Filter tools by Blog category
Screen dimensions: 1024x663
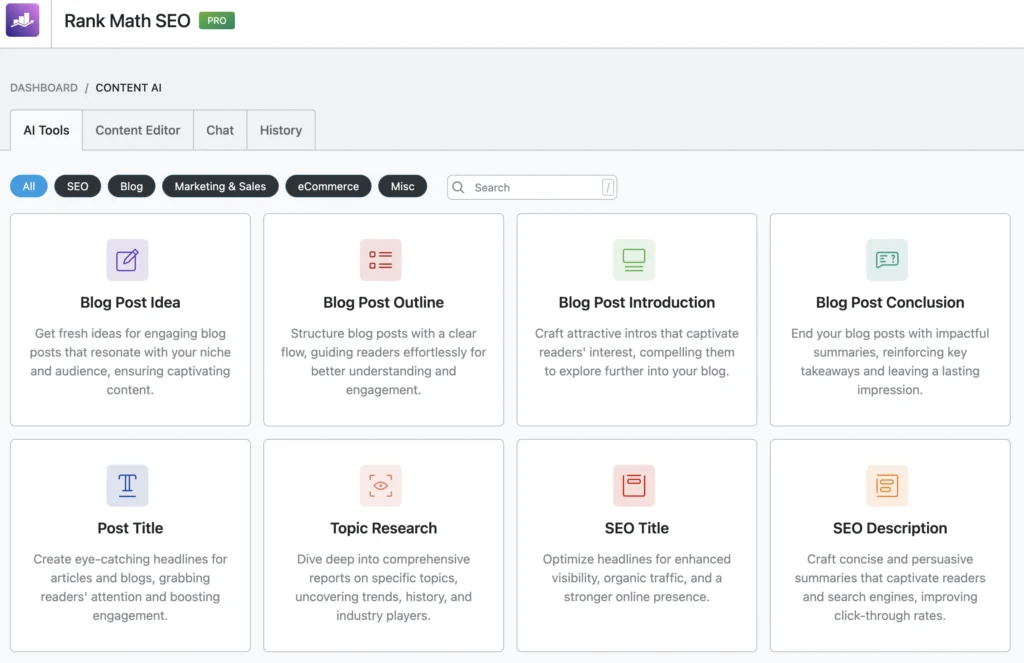pyautogui.click(x=131, y=186)
